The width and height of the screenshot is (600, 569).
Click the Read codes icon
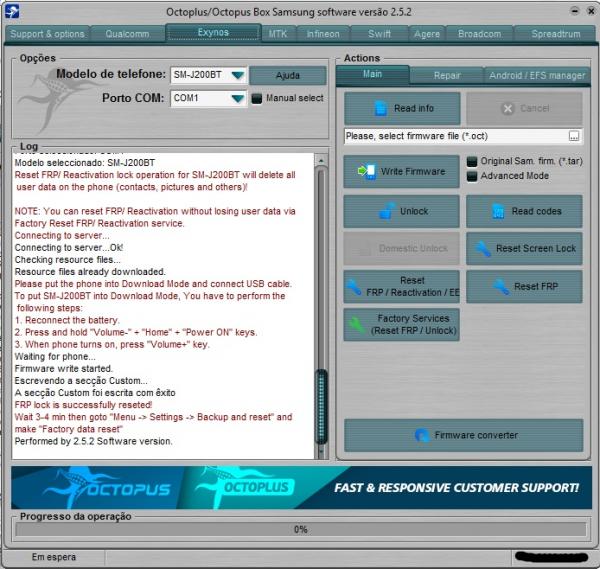point(498,211)
